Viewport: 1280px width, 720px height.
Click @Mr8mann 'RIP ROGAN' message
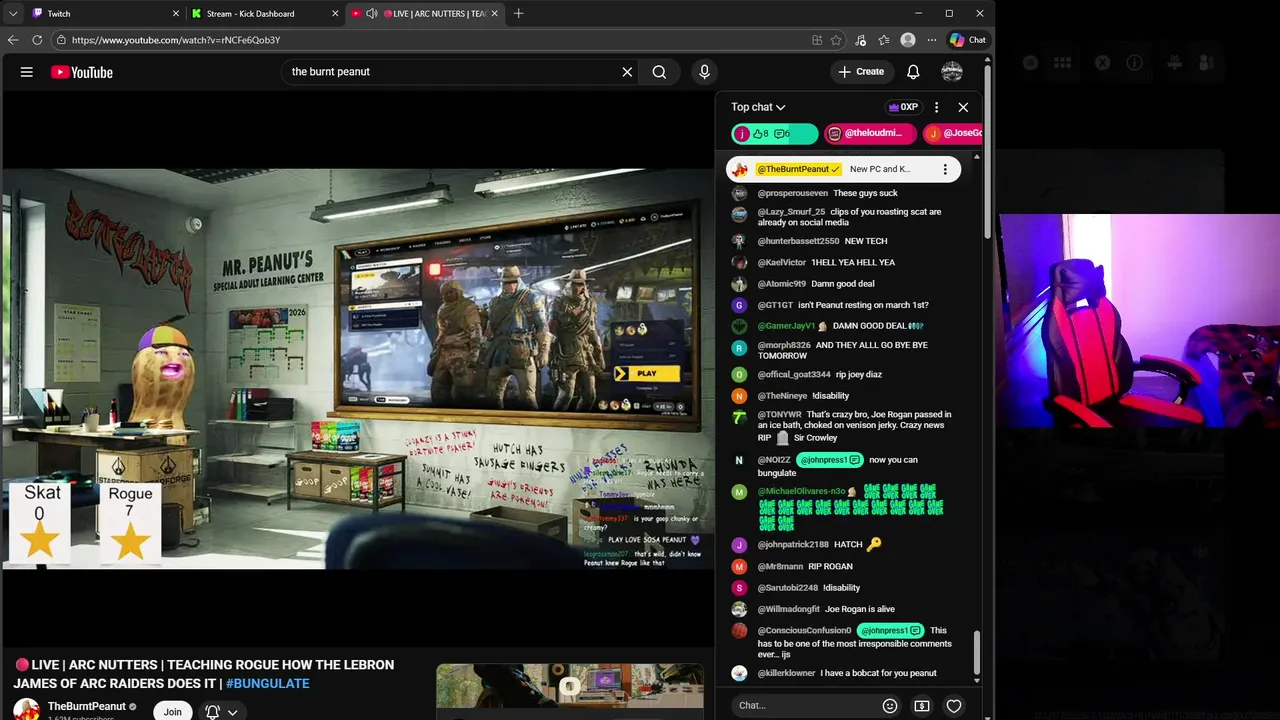point(805,567)
